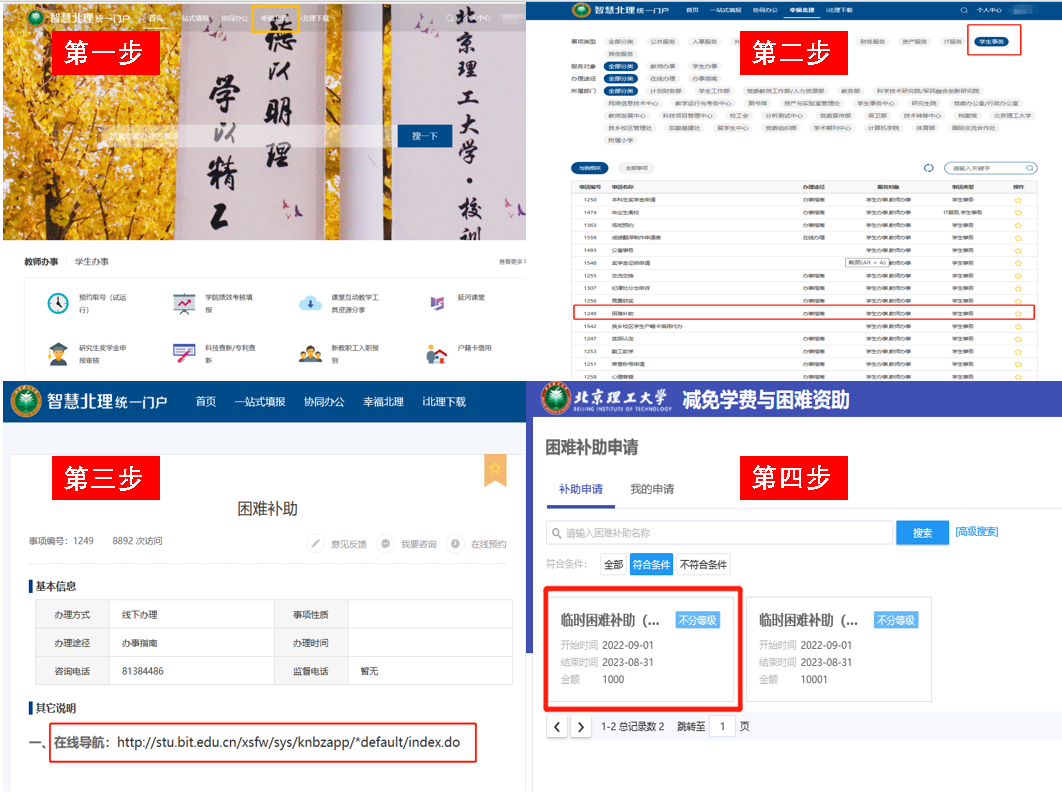The height and width of the screenshot is (798, 1062).
Task: Switch to 我的申请 tab
Action: point(652,489)
